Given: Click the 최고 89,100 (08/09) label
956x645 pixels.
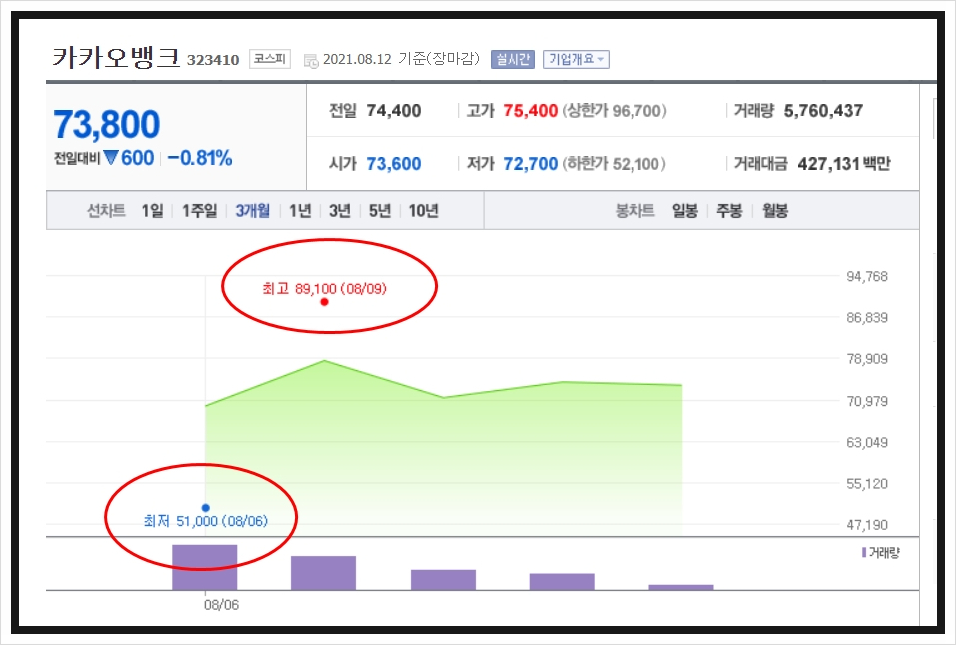Looking at the screenshot, I should pyautogui.click(x=324, y=288).
